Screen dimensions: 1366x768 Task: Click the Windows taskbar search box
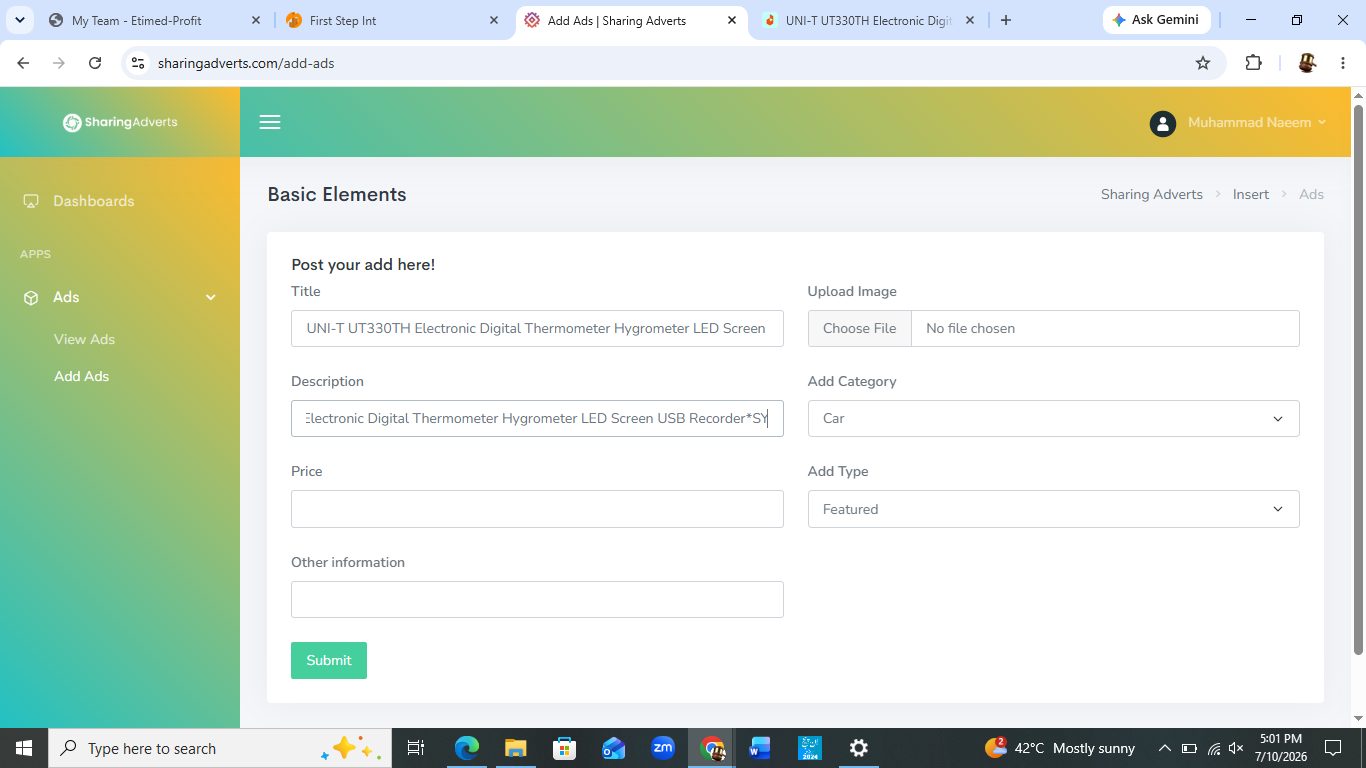pos(220,748)
